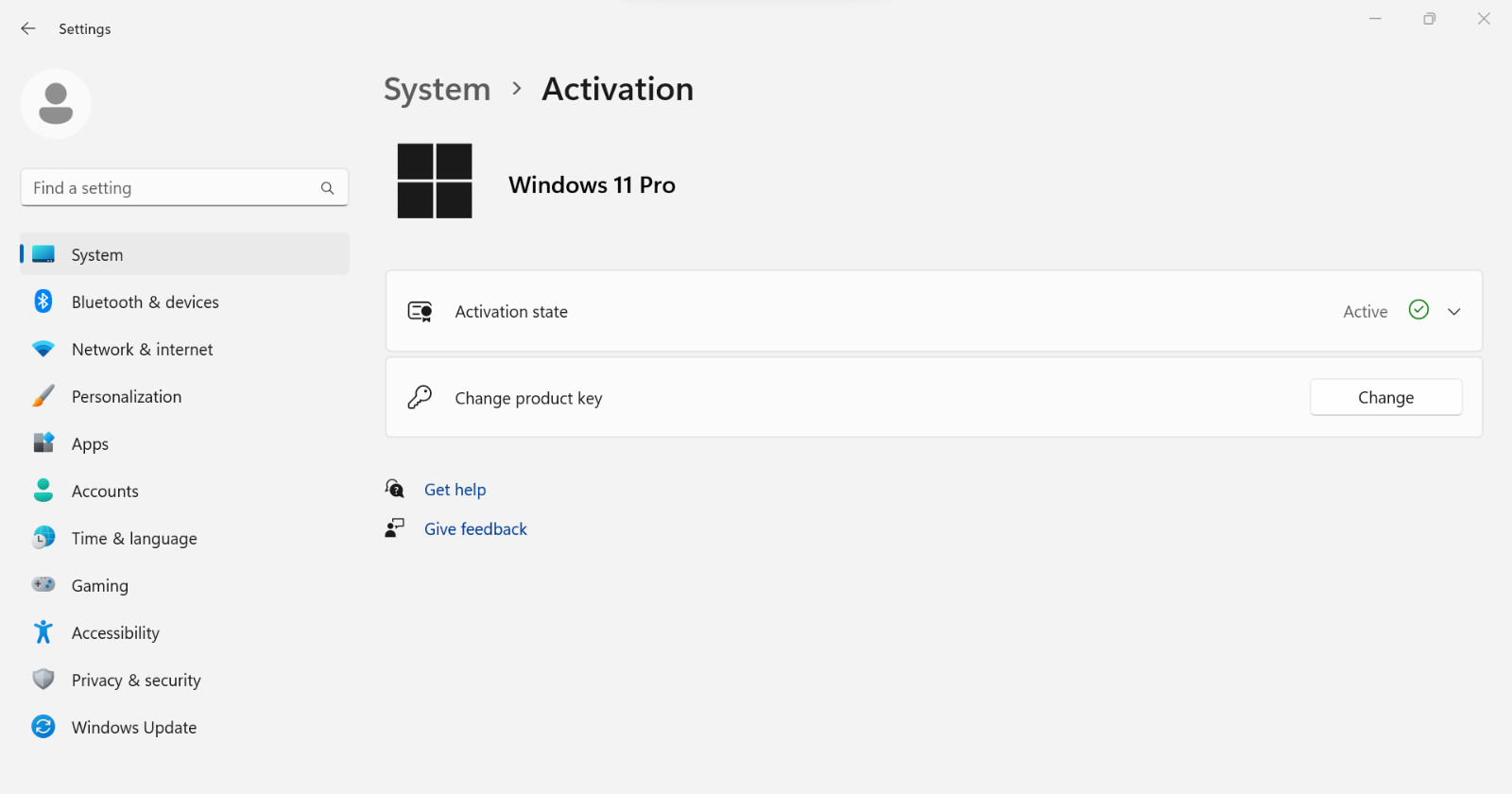Image resolution: width=1512 pixels, height=794 pixels.
Task: Click the Bluetooth icon in sidebar
Action: 43,302
